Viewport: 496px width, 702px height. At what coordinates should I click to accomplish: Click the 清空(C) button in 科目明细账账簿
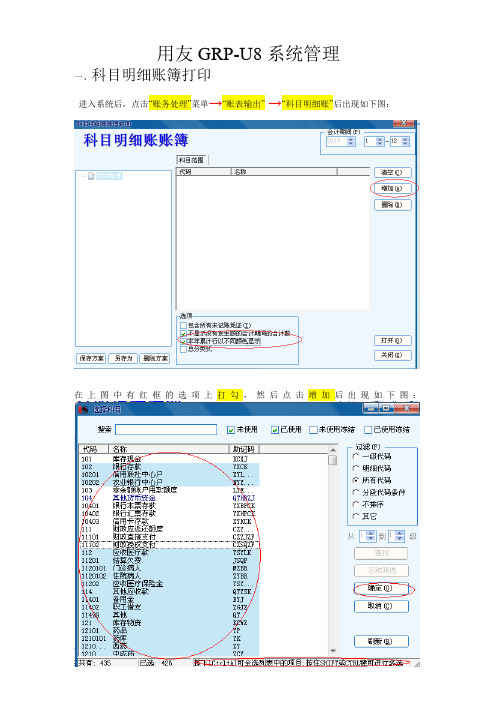[392, 172]
